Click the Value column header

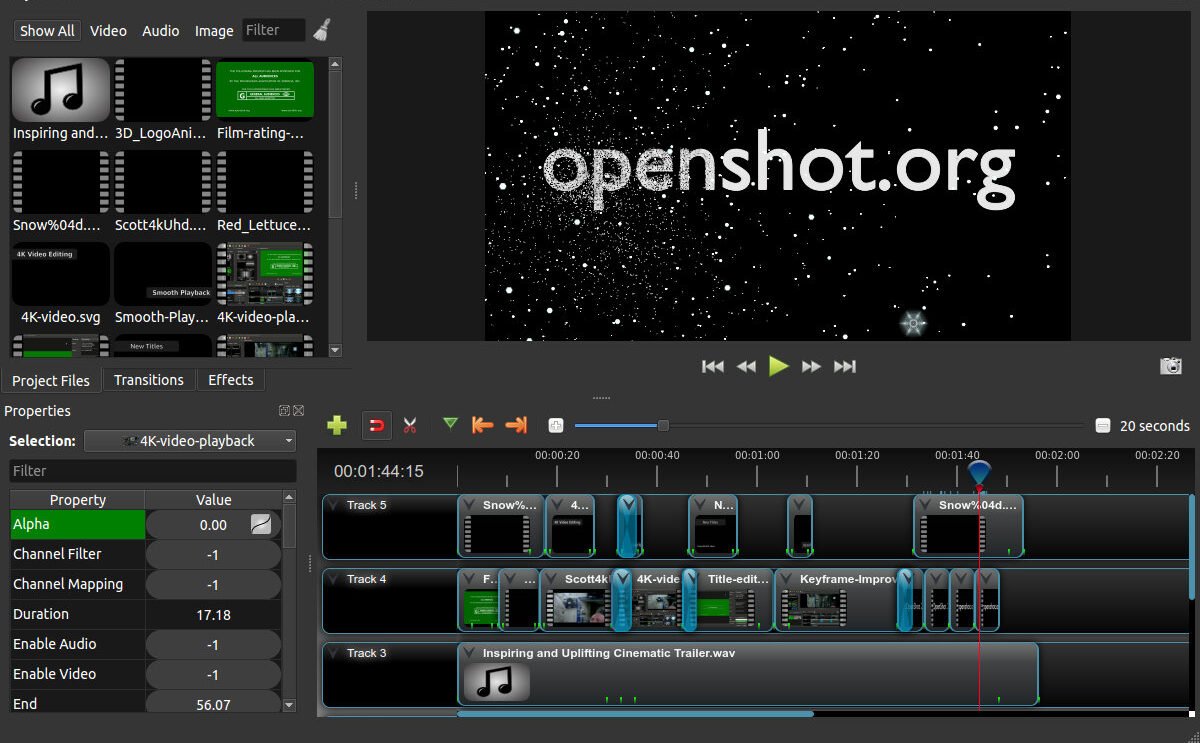(214, 500)
